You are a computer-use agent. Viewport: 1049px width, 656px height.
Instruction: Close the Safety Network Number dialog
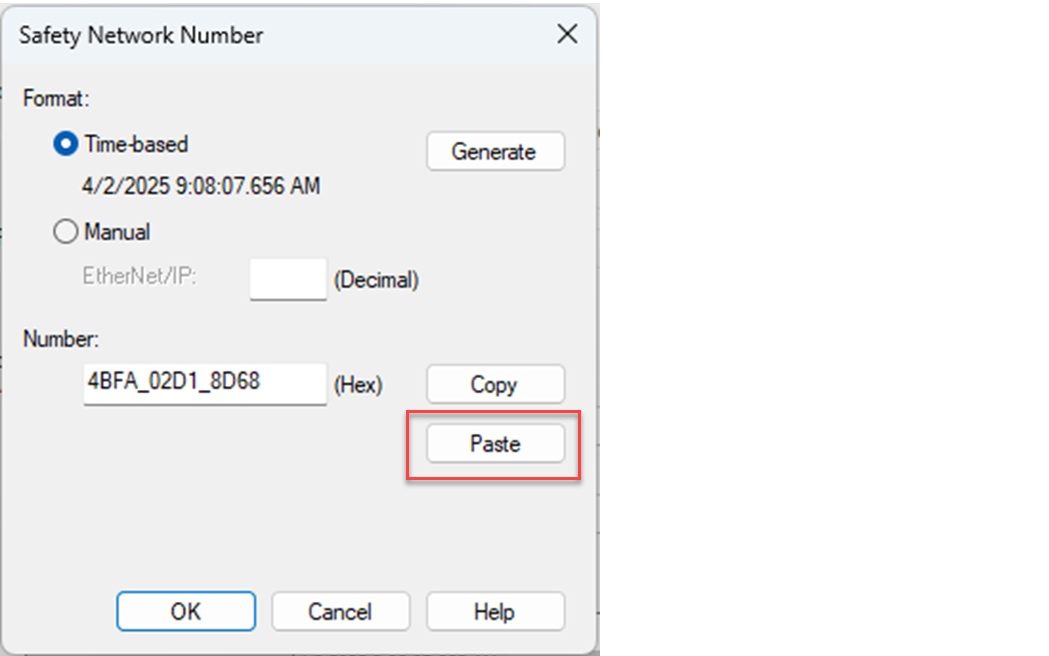pos(567,35)
